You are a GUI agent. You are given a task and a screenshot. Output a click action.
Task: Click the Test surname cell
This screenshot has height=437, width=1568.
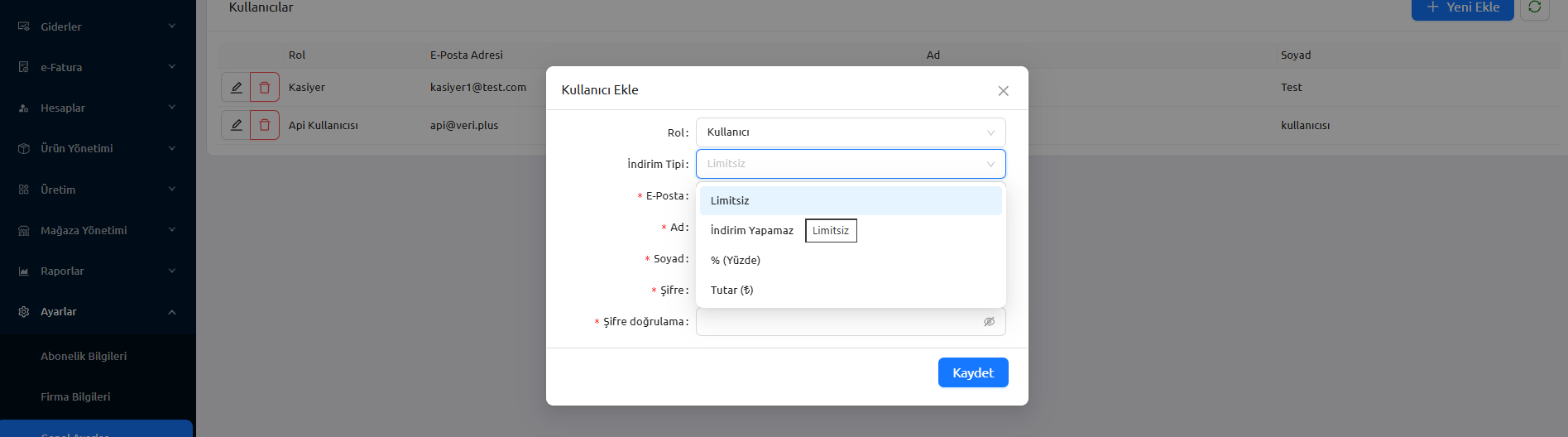coord(1292,87)
